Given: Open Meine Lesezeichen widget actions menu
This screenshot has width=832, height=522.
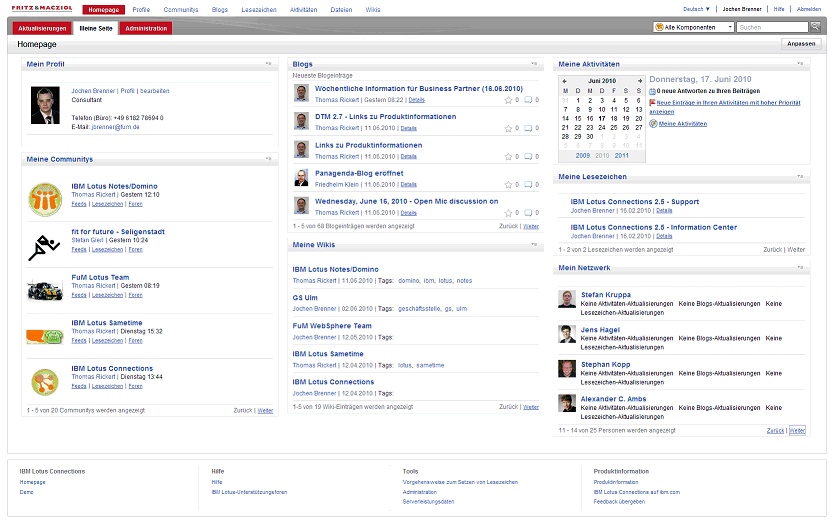Looking at the screenshot, I should point(800,176).
